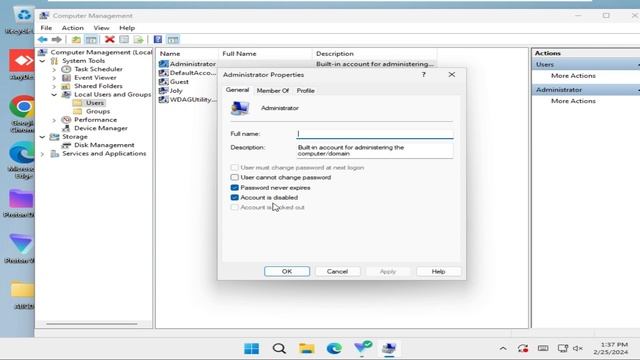Expand the Task Scheduler node
Screen dimensions: 640x360
54,69
